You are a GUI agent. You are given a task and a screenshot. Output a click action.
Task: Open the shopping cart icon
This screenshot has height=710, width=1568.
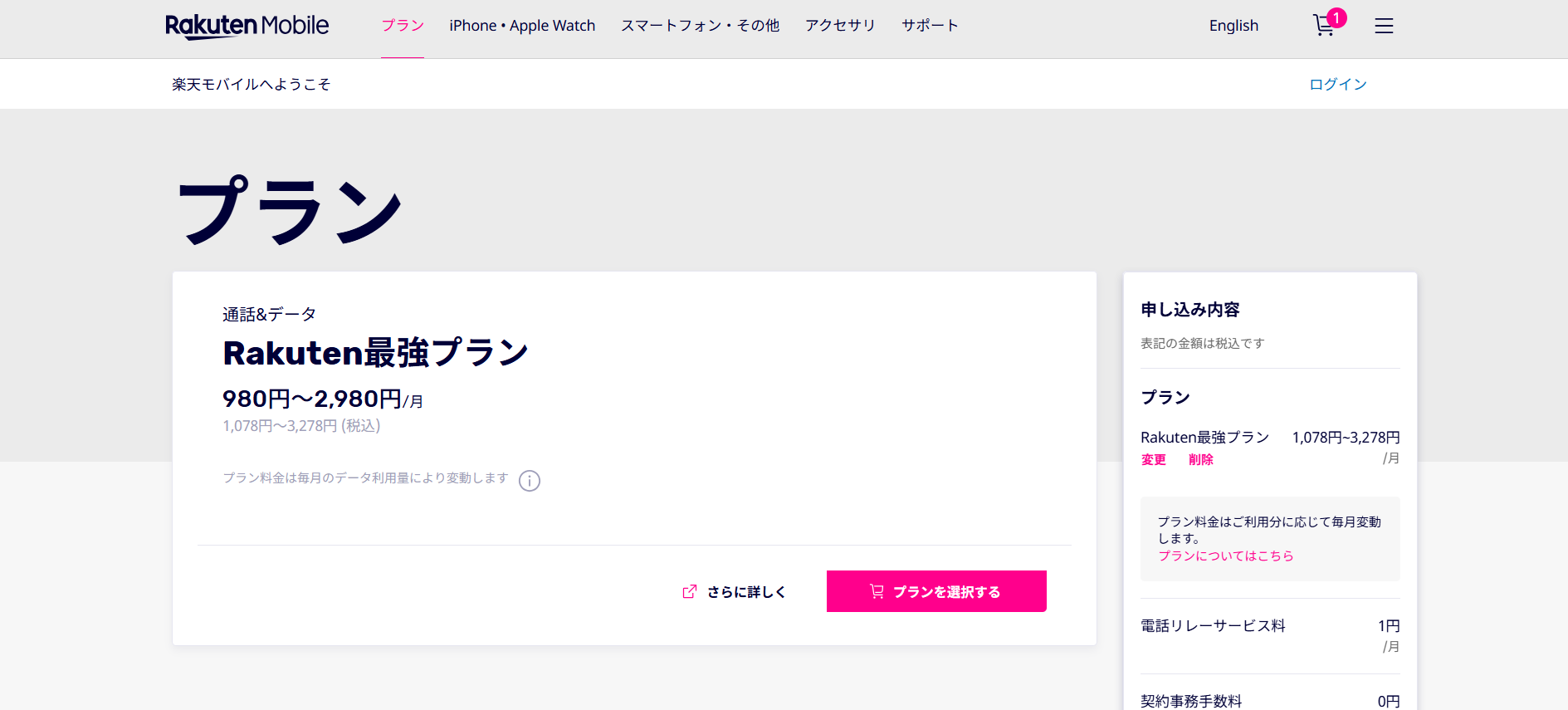click(x=1323, y=27)
